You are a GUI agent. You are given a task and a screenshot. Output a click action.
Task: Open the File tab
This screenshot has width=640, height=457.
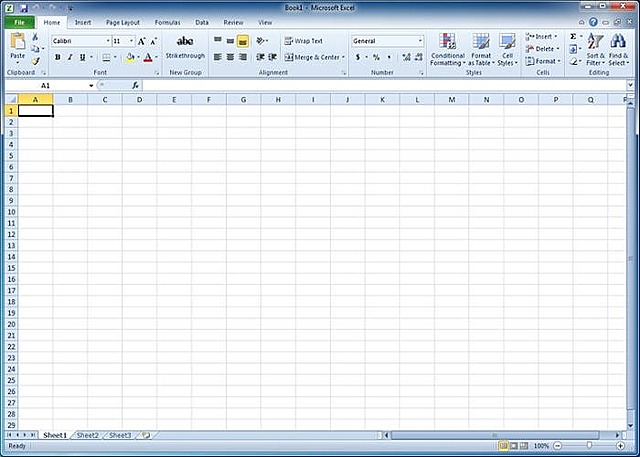tap(20, 22)
